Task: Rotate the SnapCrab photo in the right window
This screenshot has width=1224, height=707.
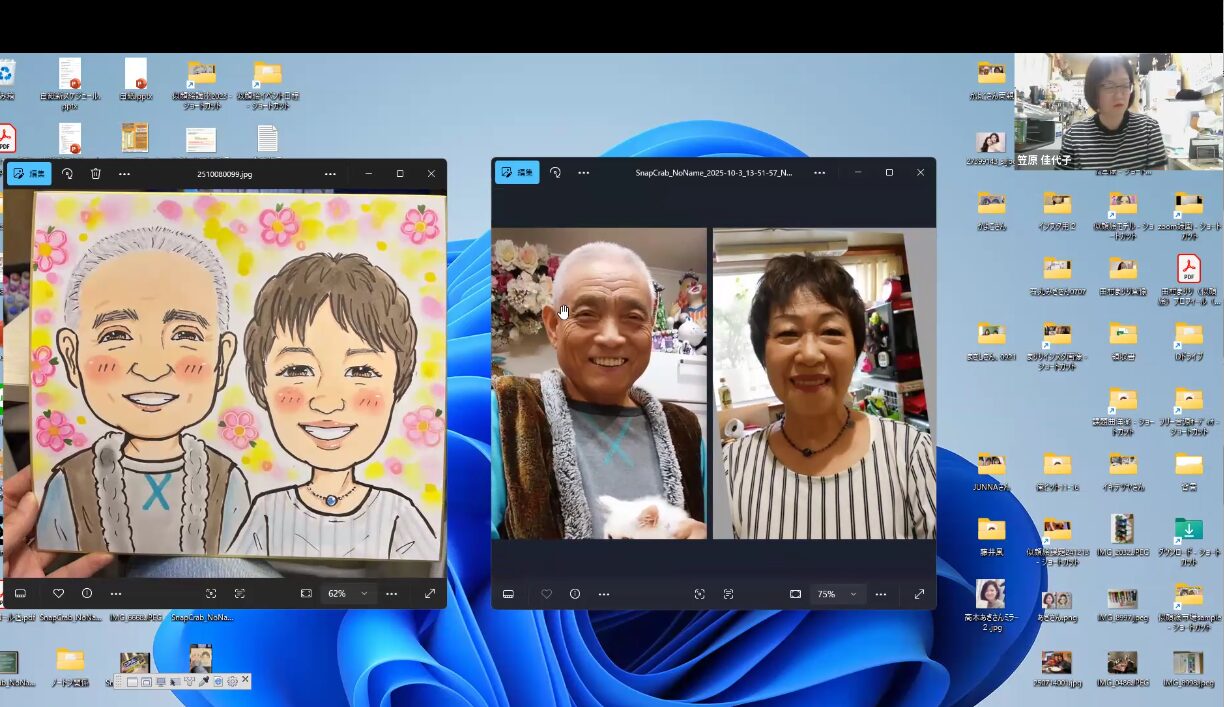Action: (555, 172)
